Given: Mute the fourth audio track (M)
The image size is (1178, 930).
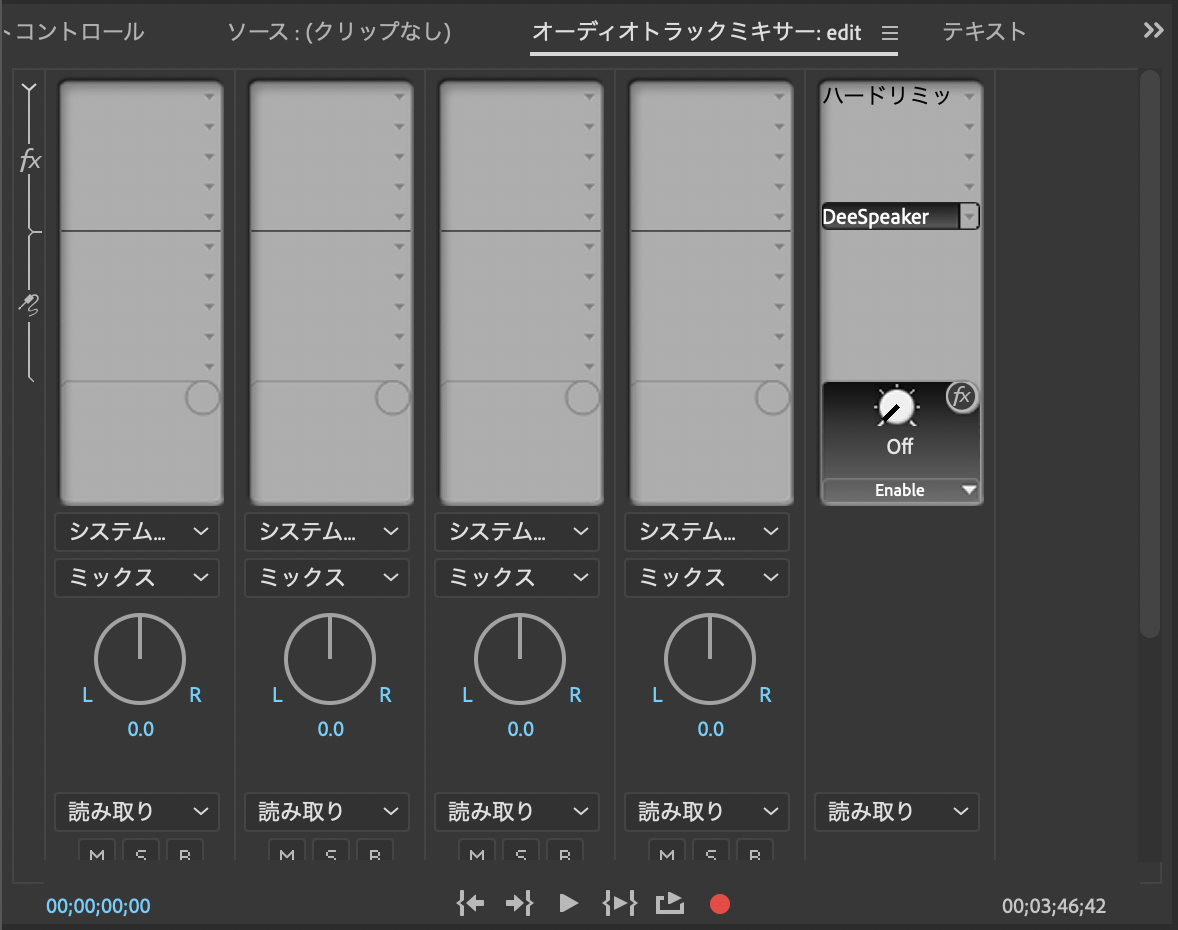Looking at the screenshot, I should (x=667, y=852).
